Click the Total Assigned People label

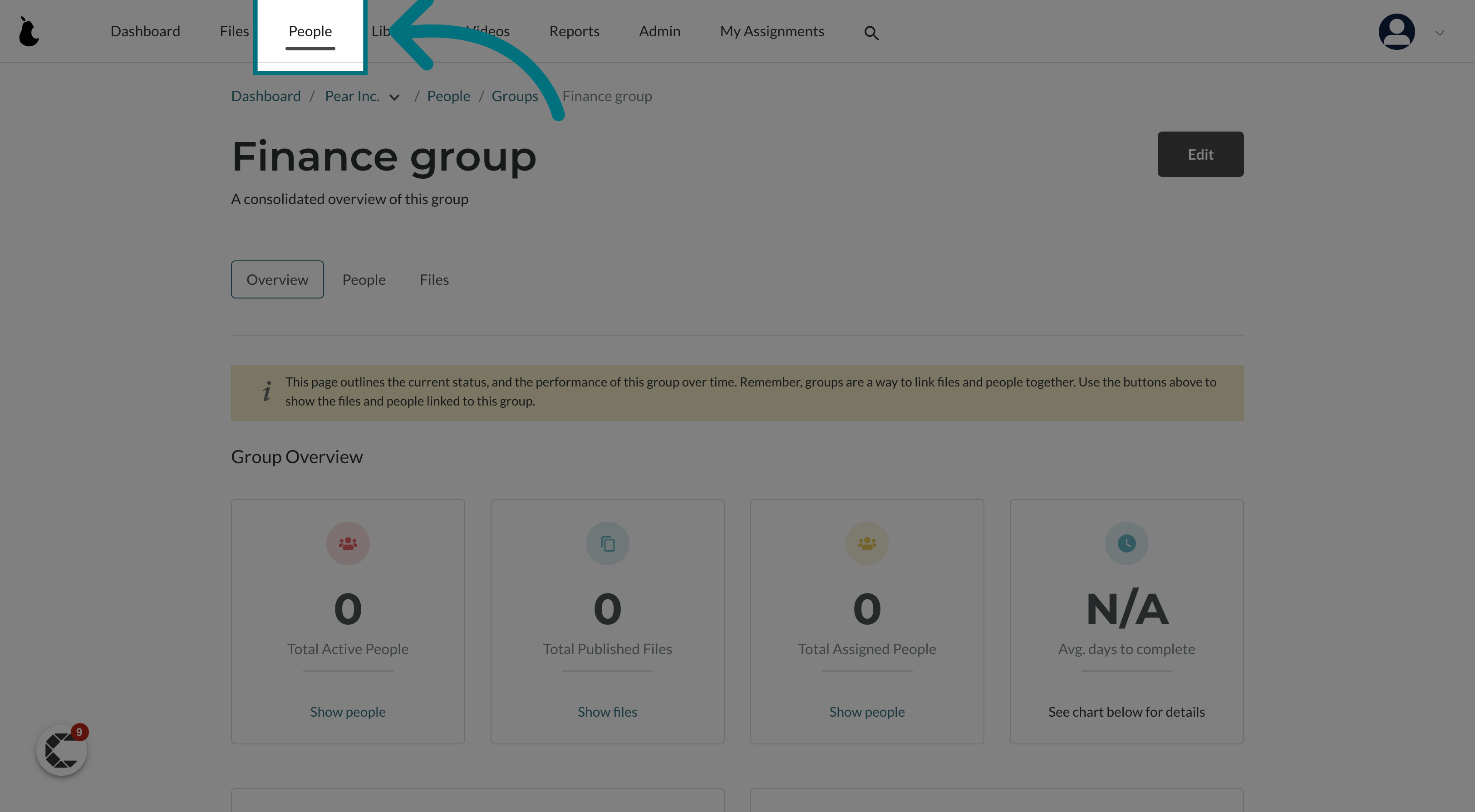click(x=866, y=649)
